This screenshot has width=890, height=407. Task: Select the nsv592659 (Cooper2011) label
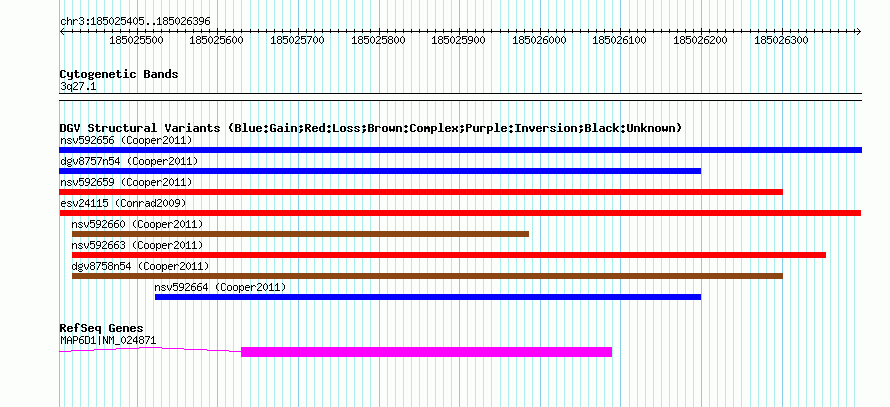pyautogui.click(x=126, y=182)
